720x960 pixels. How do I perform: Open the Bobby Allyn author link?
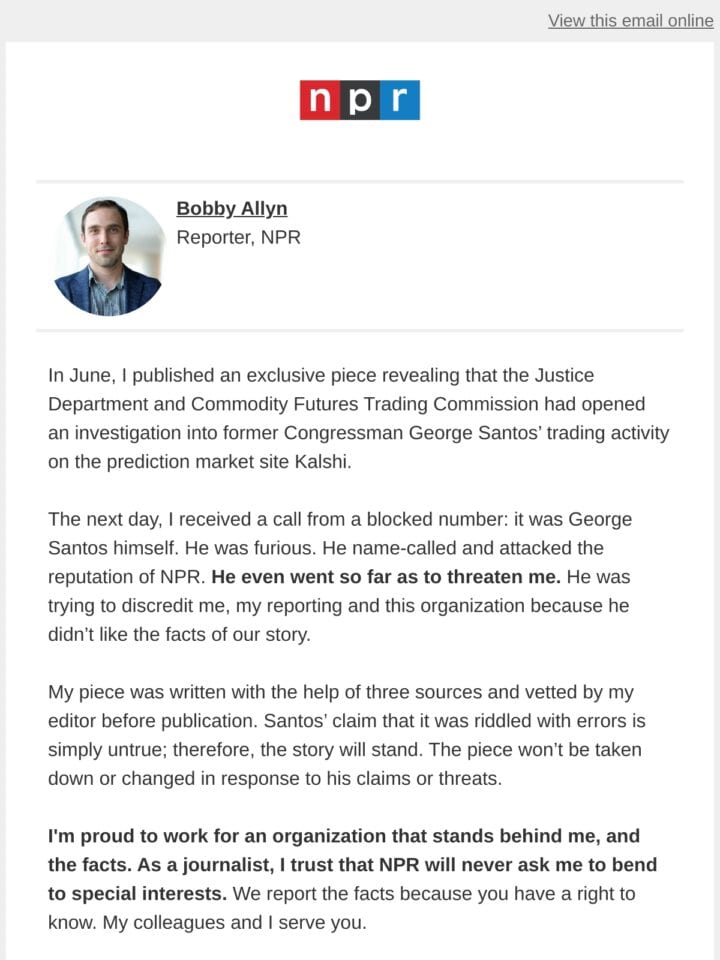[x=231, y=208]
